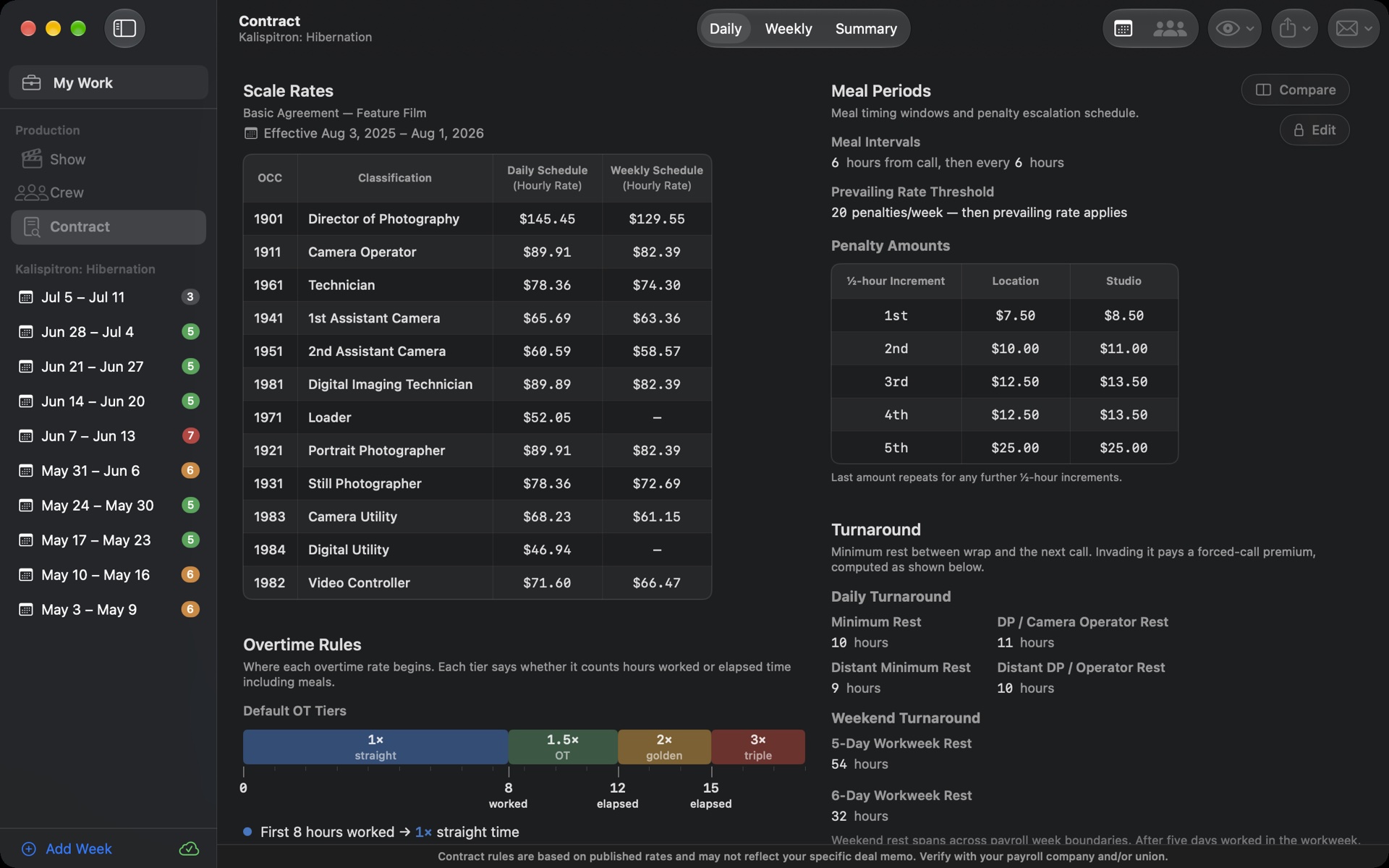Open the Jun 7 – Jun 13 week
1389x868 pixels.
tap(109, 435)
